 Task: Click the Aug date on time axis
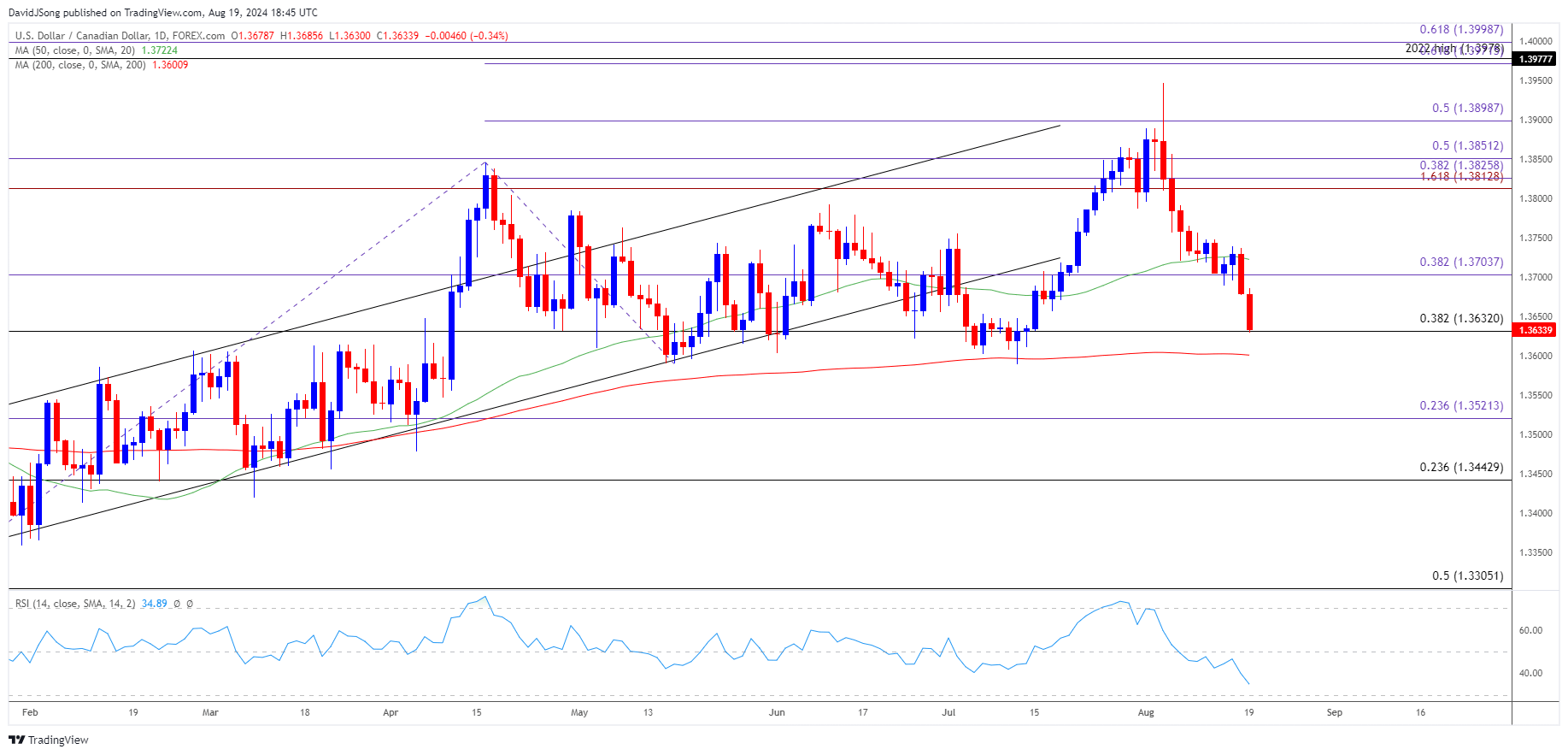[1146, 712]
